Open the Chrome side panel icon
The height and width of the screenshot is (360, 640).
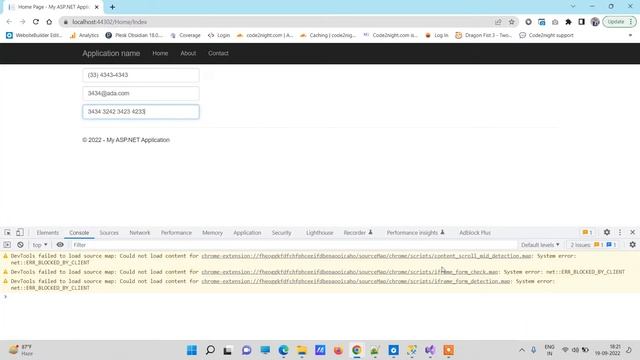(x=581, y=22)
